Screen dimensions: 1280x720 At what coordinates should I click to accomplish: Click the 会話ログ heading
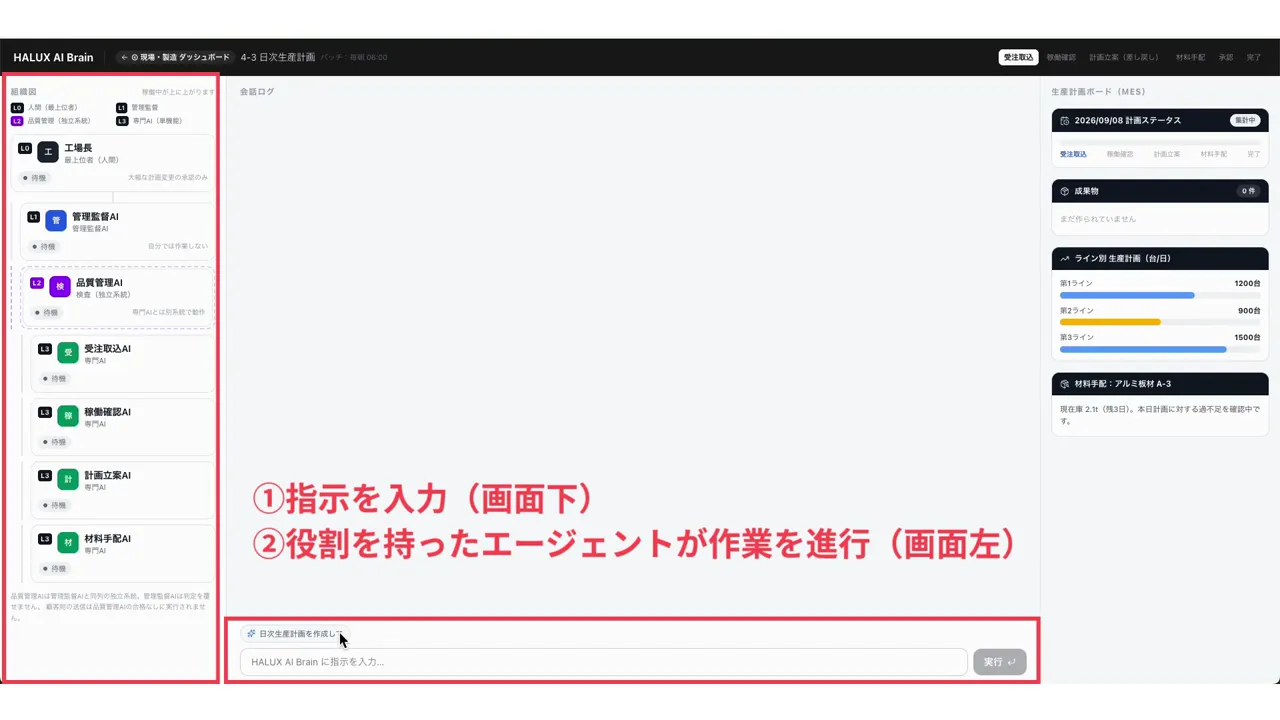coord(257,92)
